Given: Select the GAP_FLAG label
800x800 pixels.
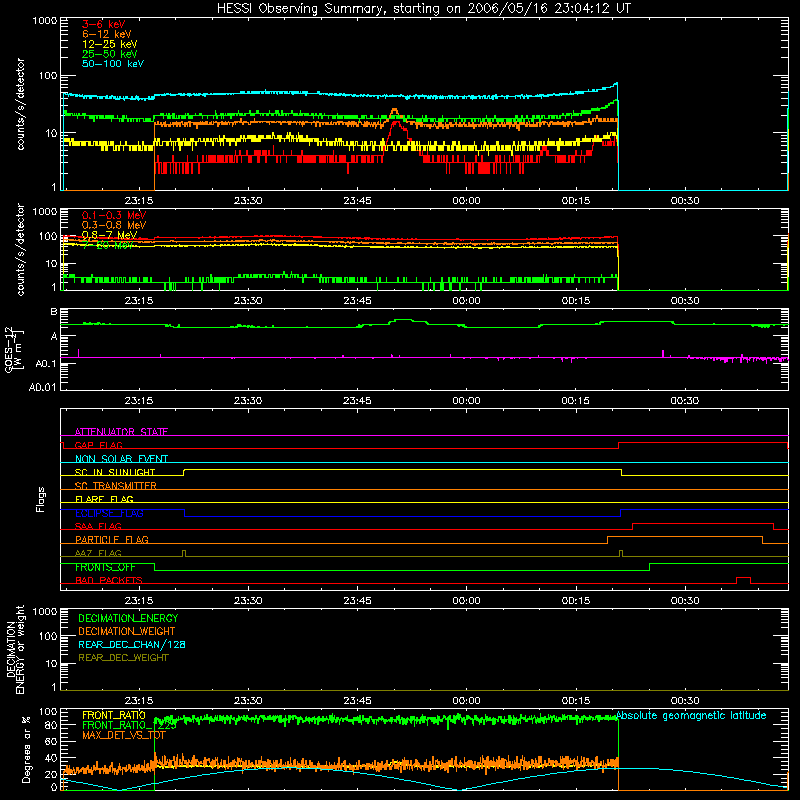Looking at the screenshot, I should [x=98, y=445].
